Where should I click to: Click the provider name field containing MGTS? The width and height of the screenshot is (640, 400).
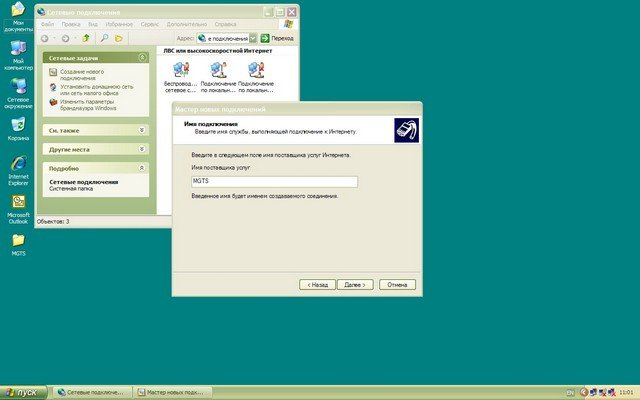point(273,181)
